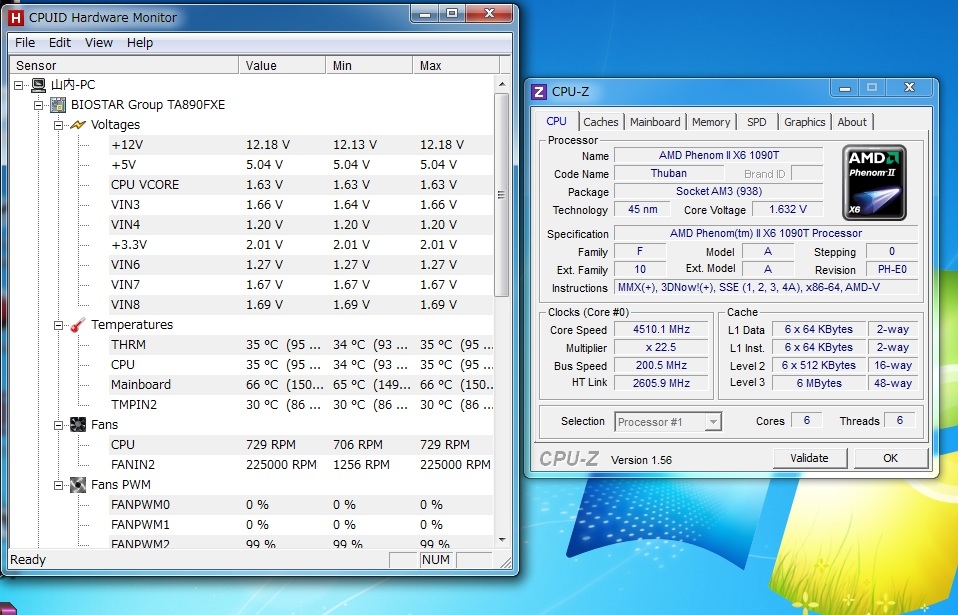Click the AMD Phenom II logo image

875,180
